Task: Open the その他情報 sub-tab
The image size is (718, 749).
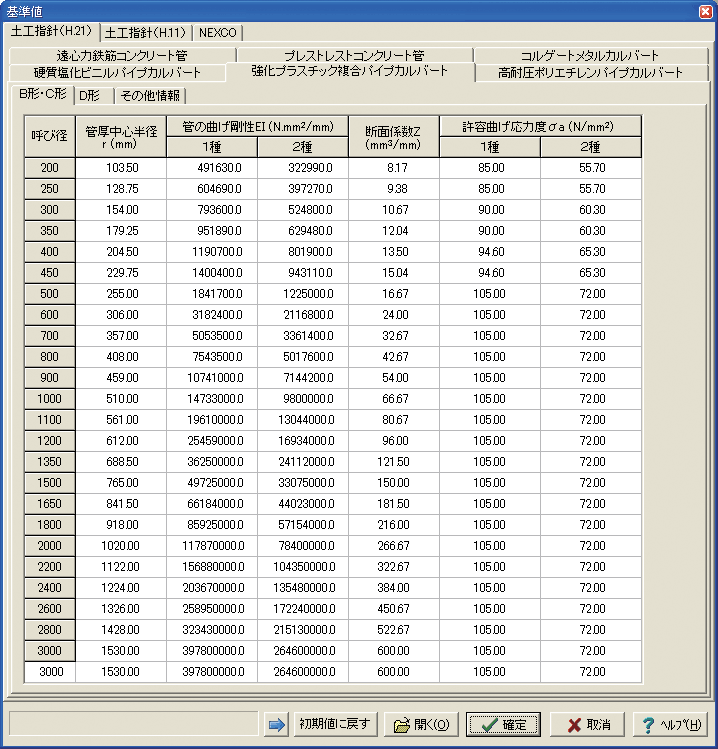Action: (x=150, y=96)
